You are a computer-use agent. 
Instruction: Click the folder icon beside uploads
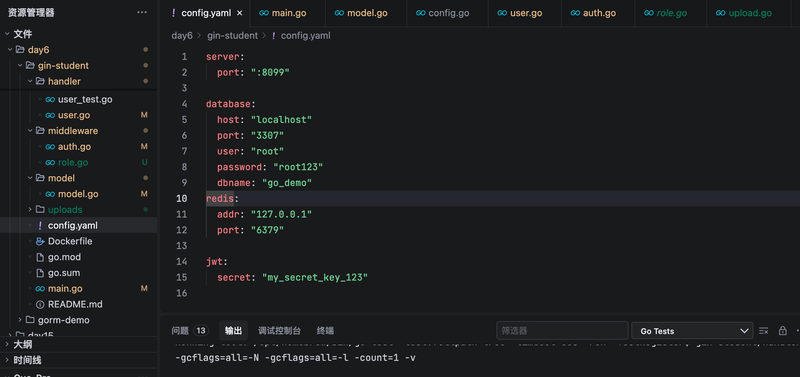40,210
